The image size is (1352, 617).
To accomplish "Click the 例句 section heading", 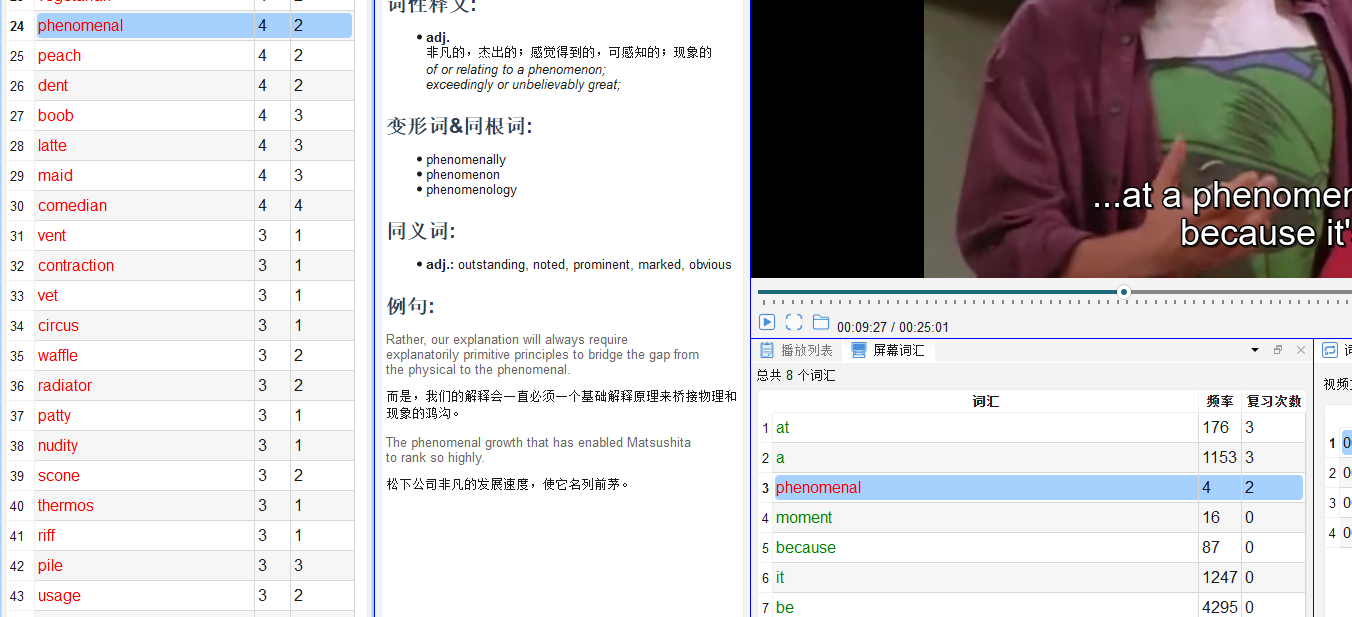I will 410,306.
